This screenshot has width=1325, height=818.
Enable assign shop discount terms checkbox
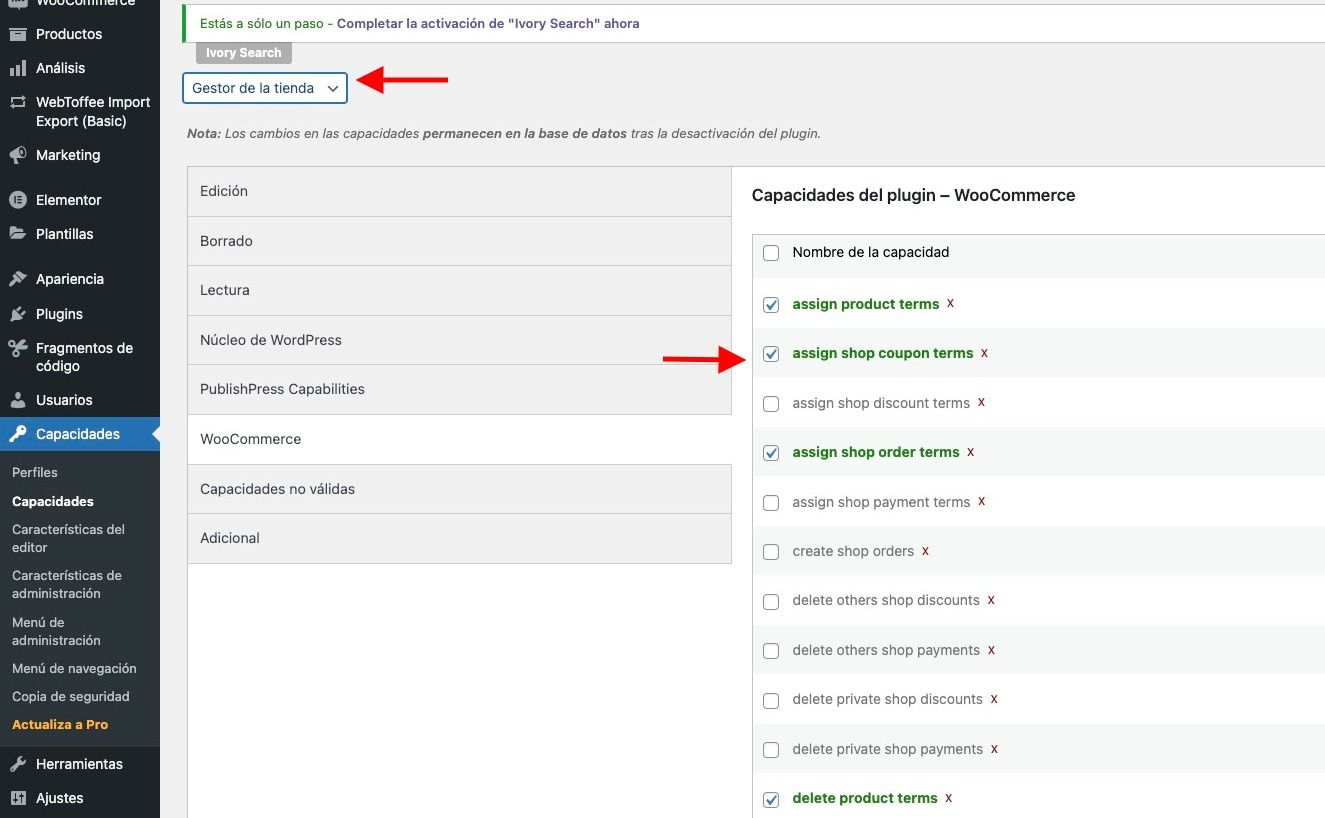tap(771, 404)
